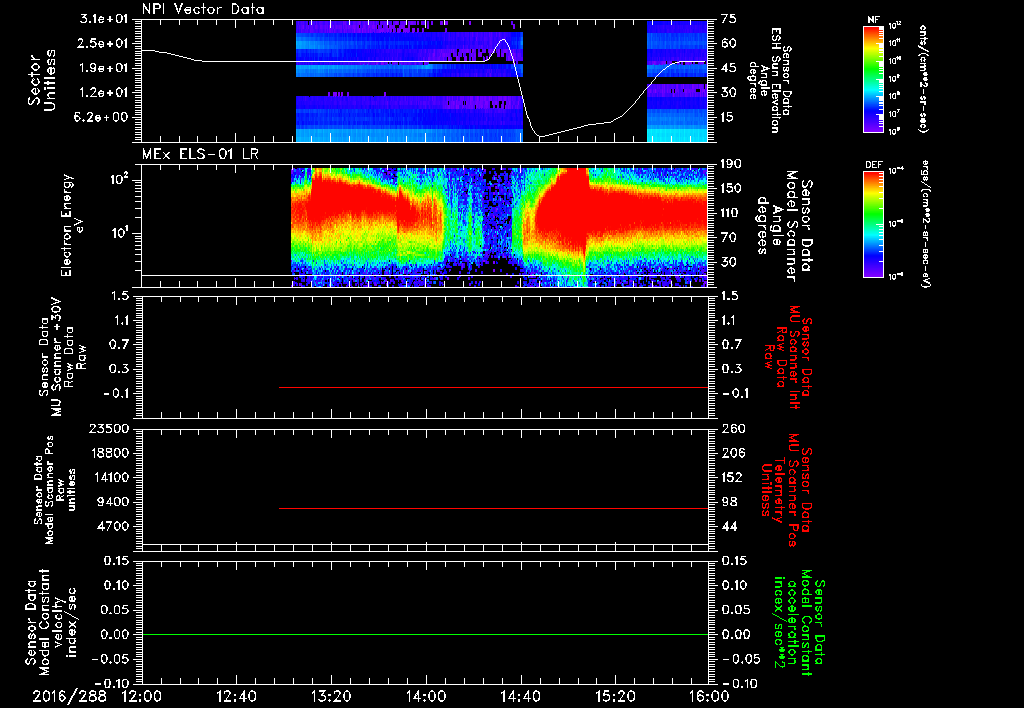This screenshot has width=1024, height=708.
Task: Click the 16:00 time tick label
Action: [709, 696]
